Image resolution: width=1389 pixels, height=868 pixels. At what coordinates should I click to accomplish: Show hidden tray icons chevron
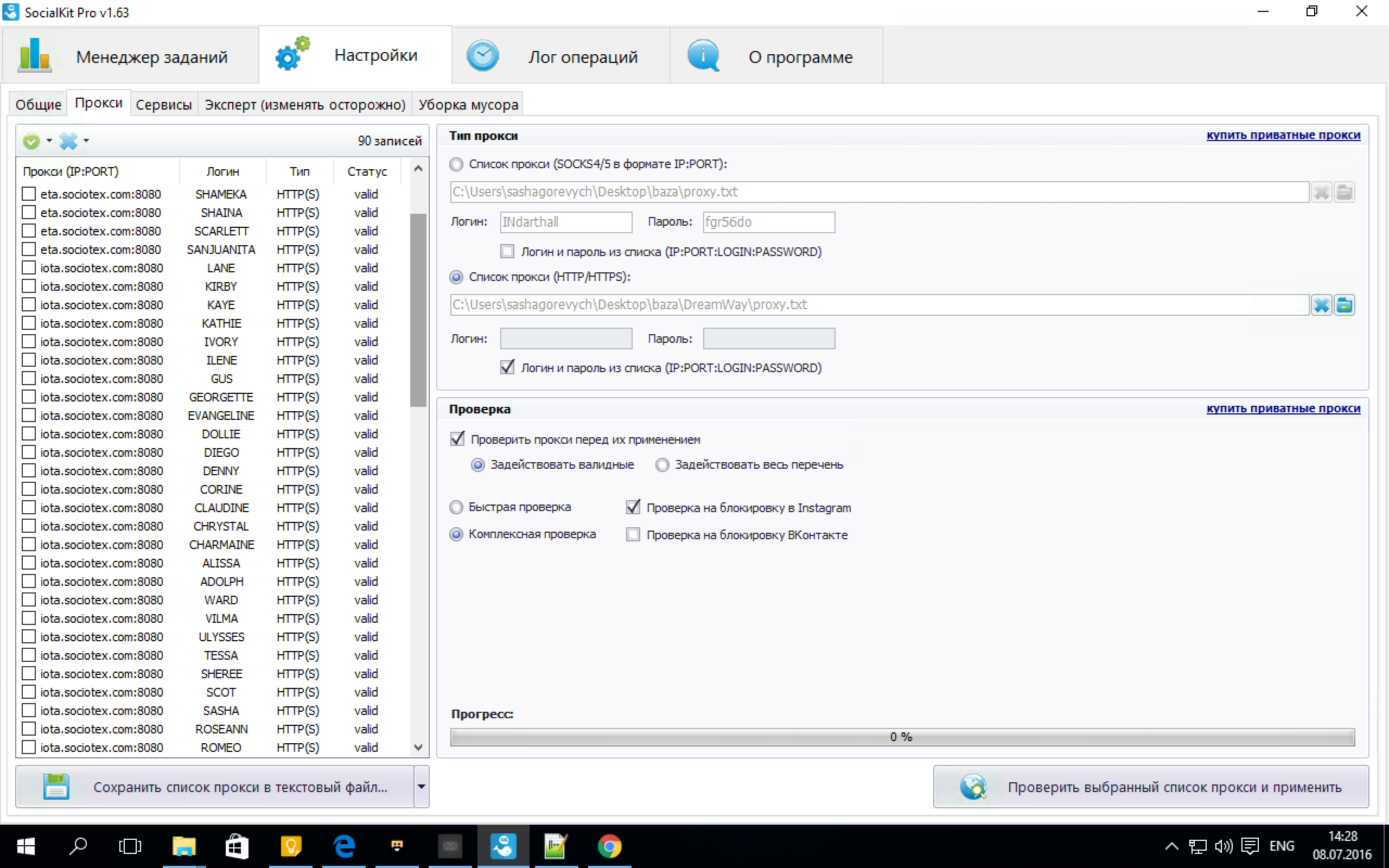1171,846
